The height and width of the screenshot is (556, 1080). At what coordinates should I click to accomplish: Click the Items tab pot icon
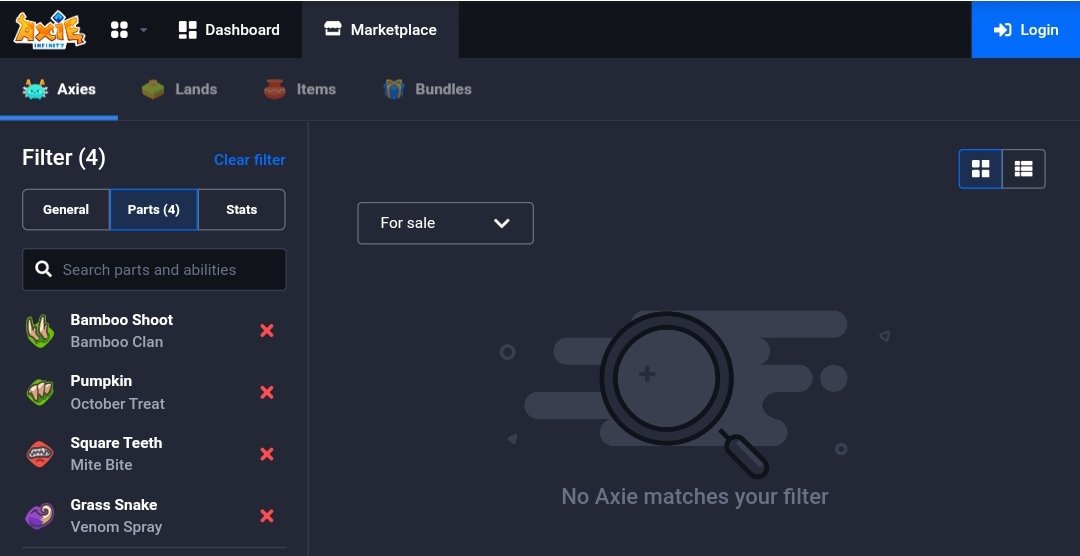point(275,90)
